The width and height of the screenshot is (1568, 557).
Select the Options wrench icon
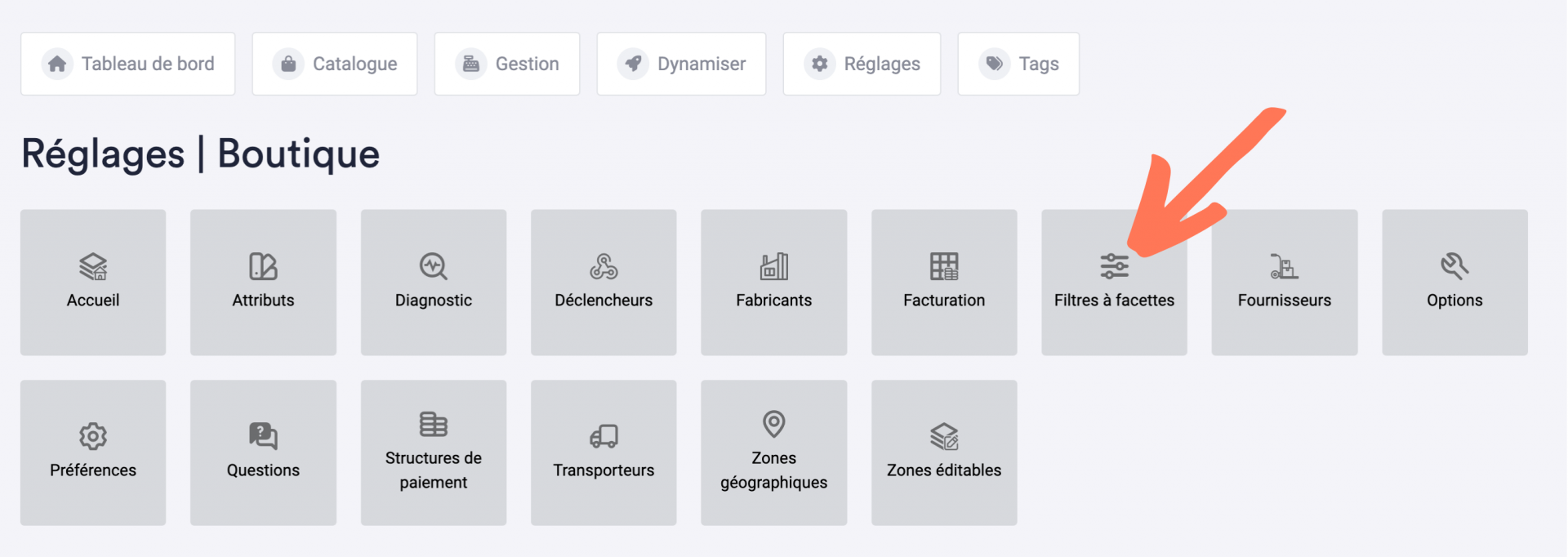(1454, 266)
